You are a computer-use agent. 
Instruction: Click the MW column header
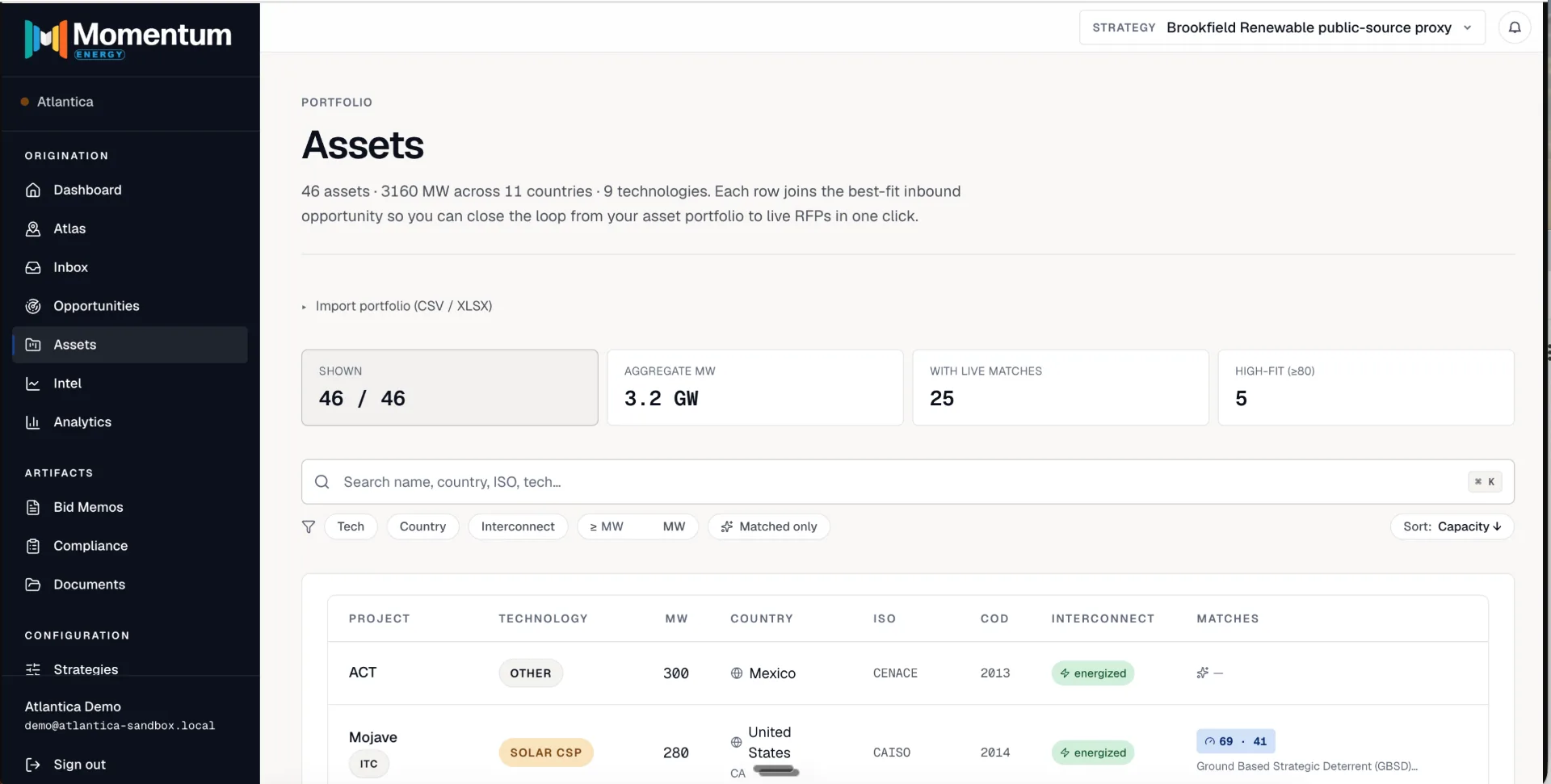coord(677,618)
